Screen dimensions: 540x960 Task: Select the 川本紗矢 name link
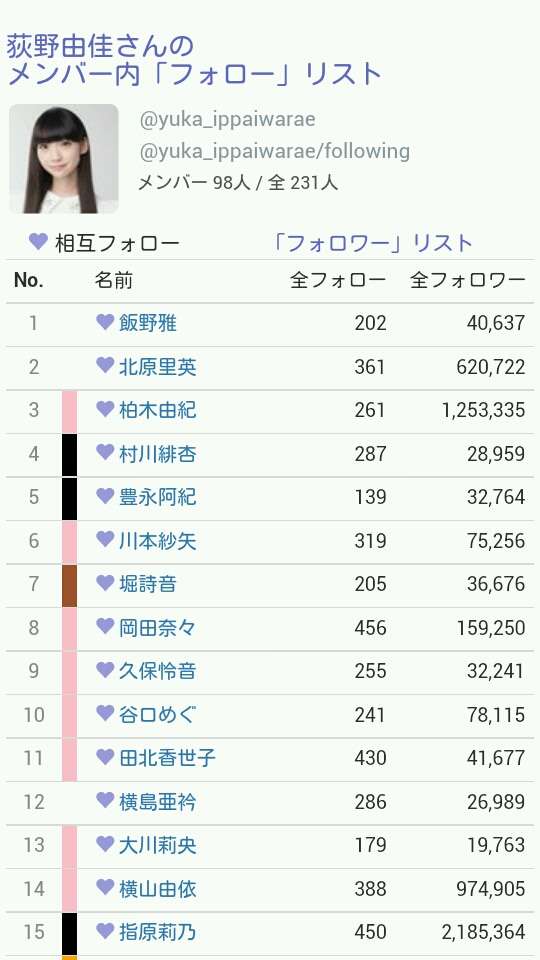[157, 541]
